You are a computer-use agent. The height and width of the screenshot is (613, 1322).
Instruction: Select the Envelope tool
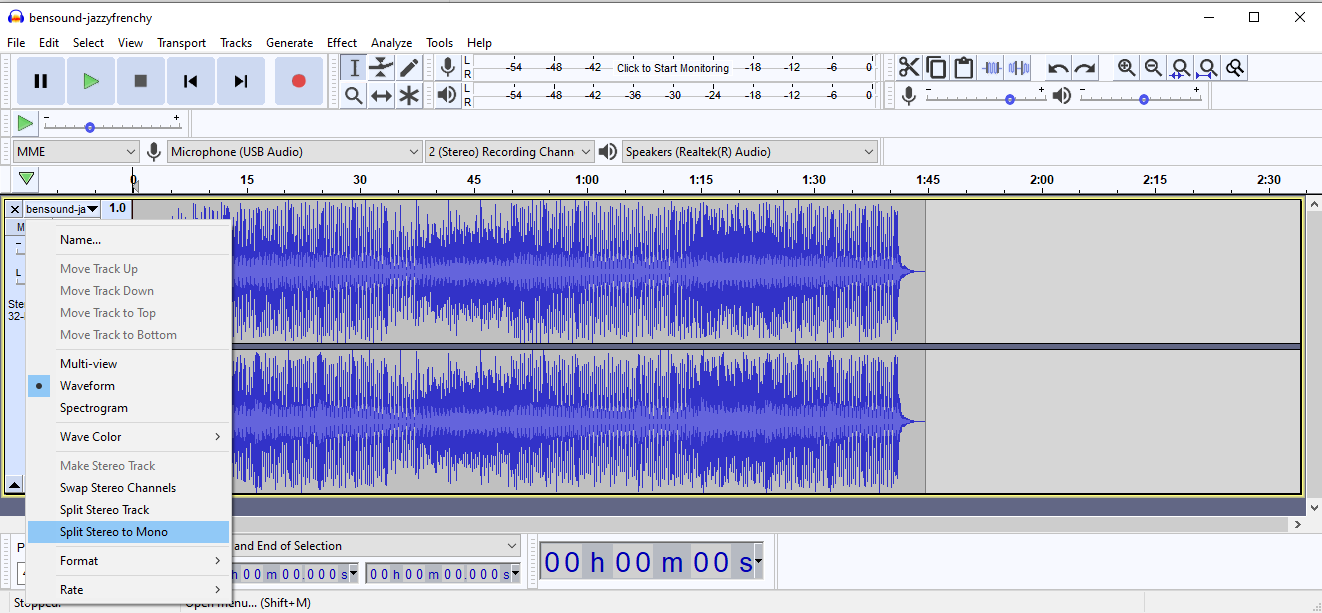[x=381, y=67]
